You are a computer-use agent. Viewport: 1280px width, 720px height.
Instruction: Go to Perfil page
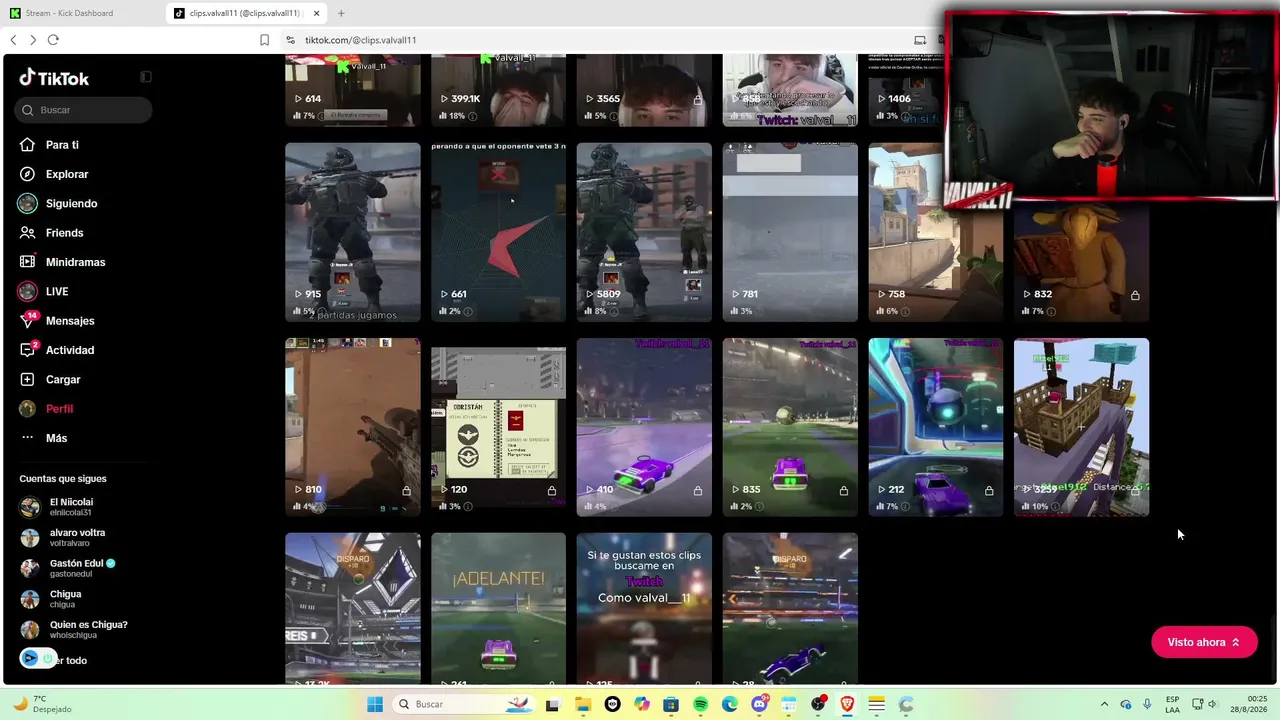[x=59, y=409]
